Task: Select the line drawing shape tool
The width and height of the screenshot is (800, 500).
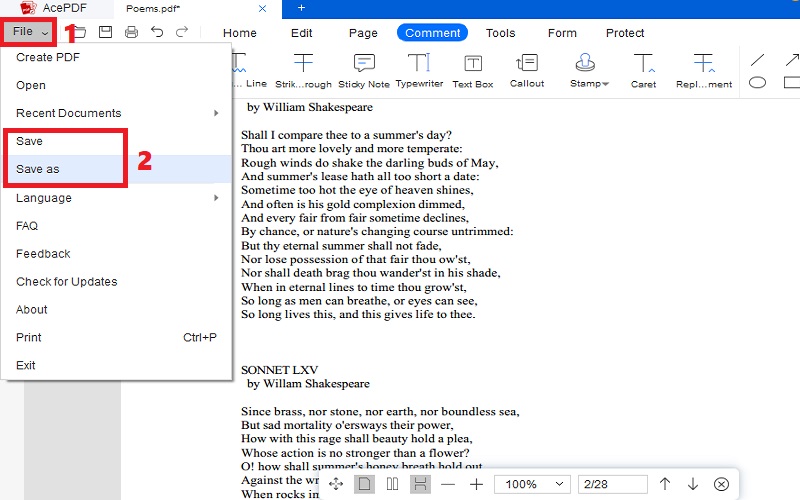Action: [758, 60]
